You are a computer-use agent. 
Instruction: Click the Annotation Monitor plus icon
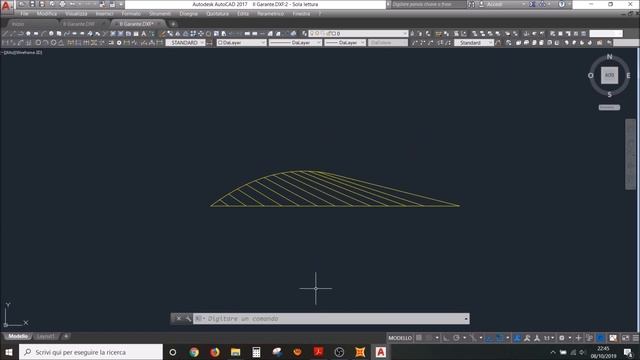(578, 338)
